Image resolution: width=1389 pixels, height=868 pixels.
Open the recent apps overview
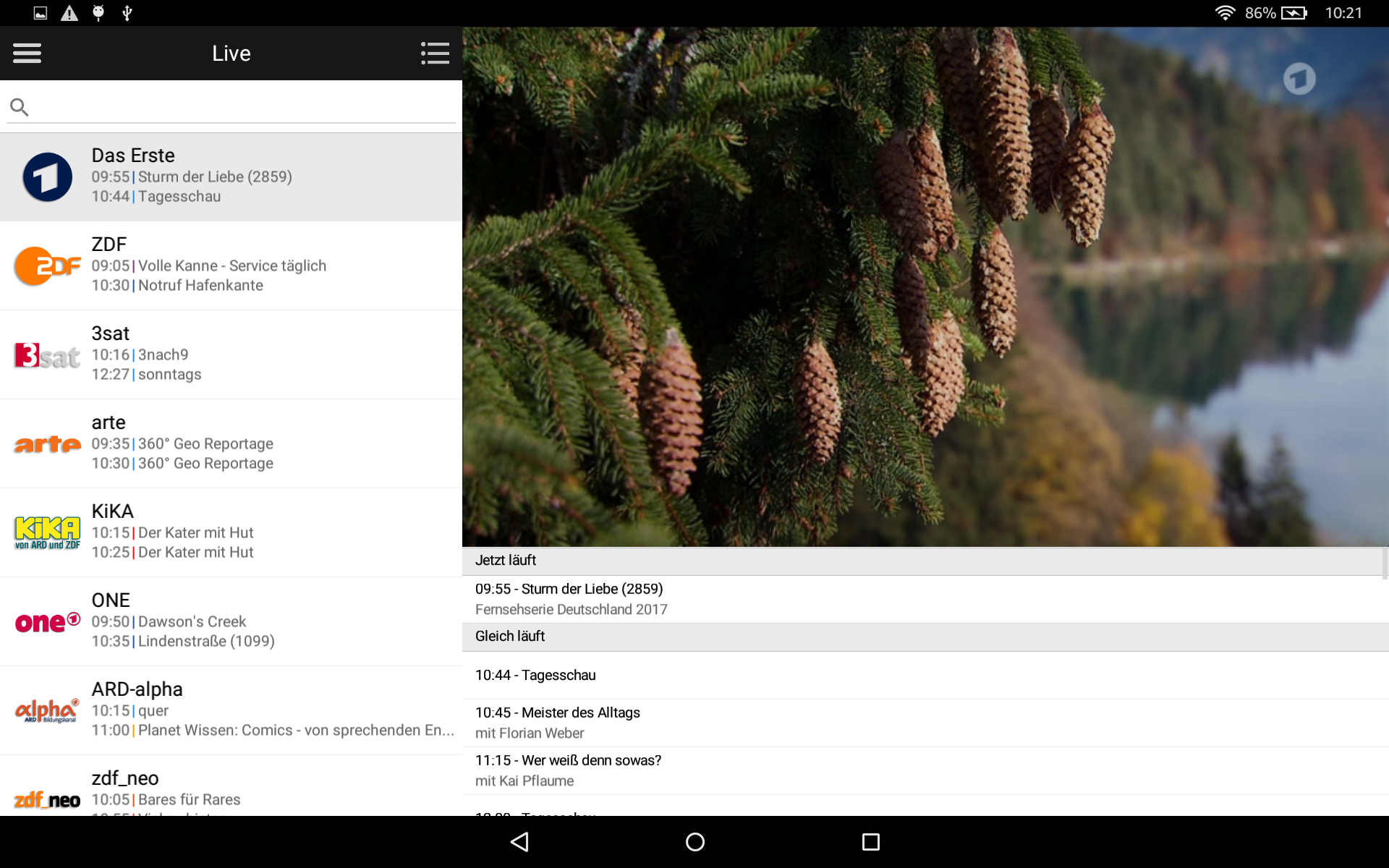(870, 842)
